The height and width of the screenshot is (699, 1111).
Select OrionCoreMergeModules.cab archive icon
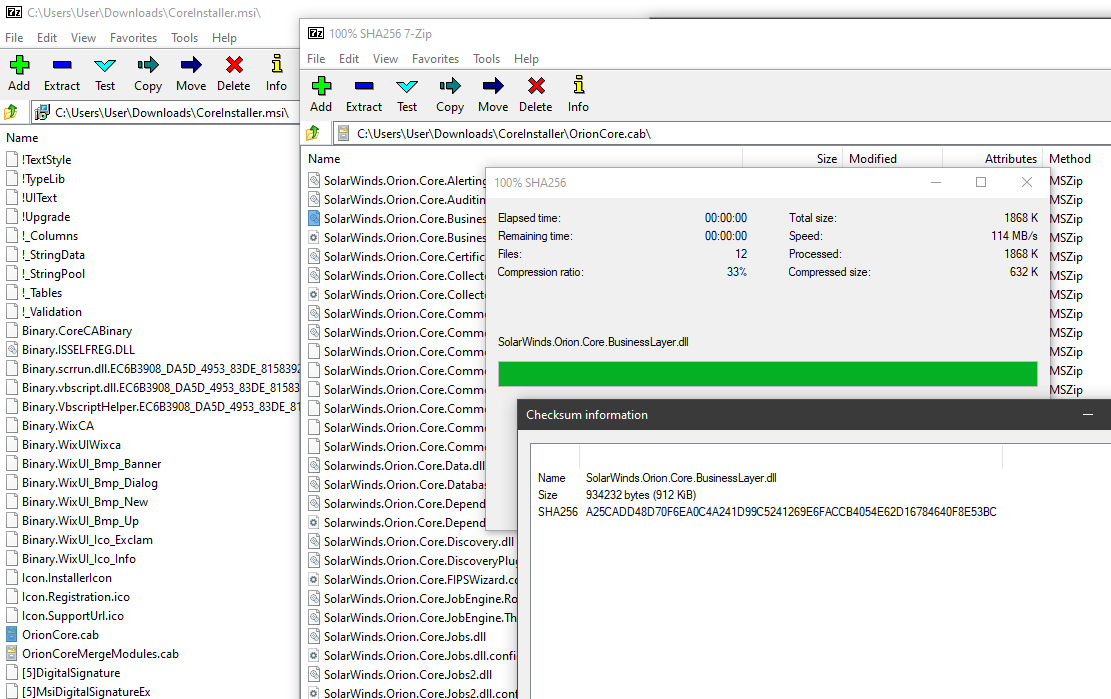[11, 654]
